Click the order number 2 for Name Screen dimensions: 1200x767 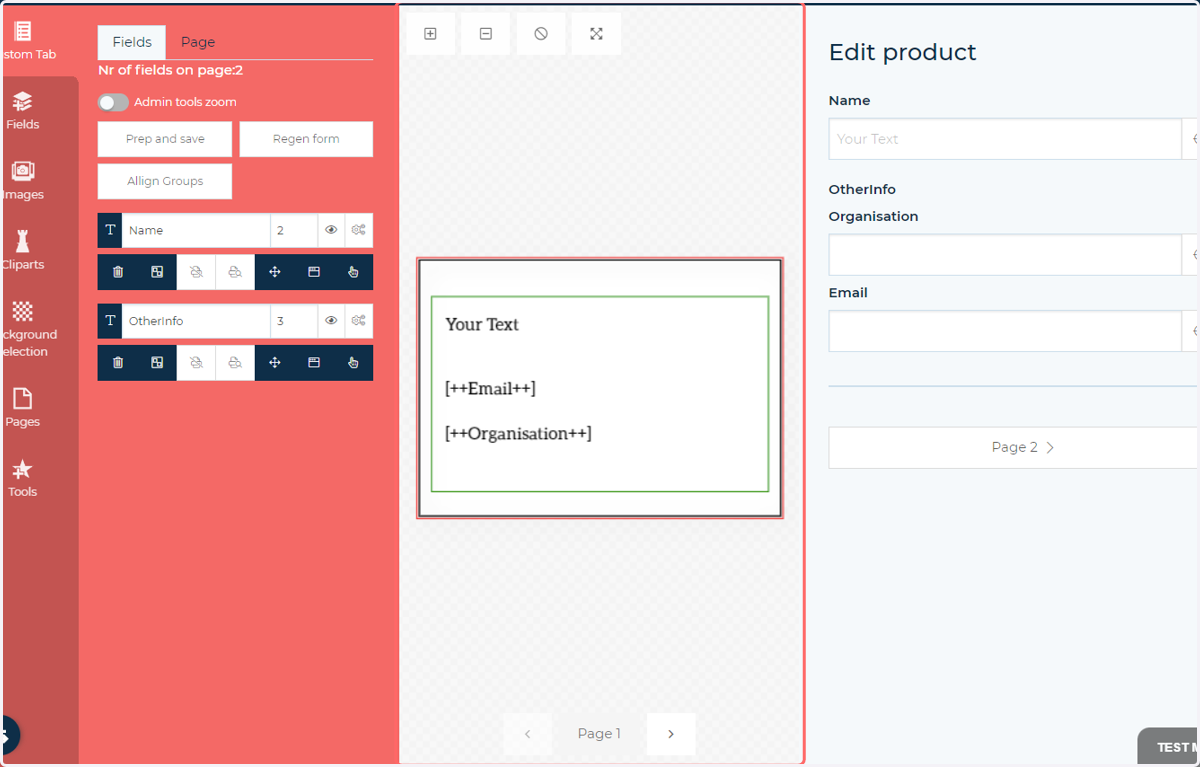point(294,230)
